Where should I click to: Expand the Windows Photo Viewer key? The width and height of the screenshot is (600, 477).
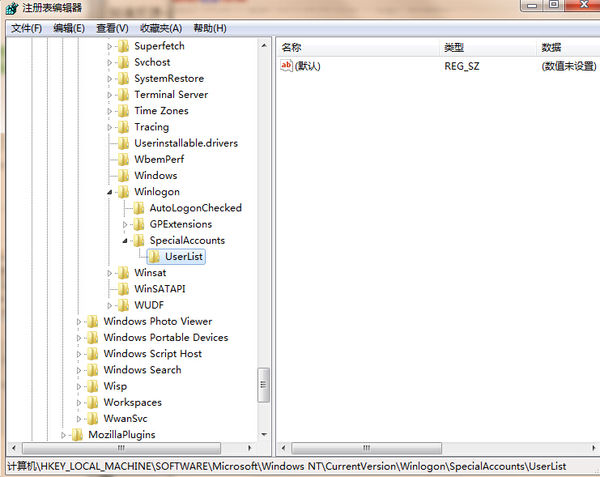79,322
